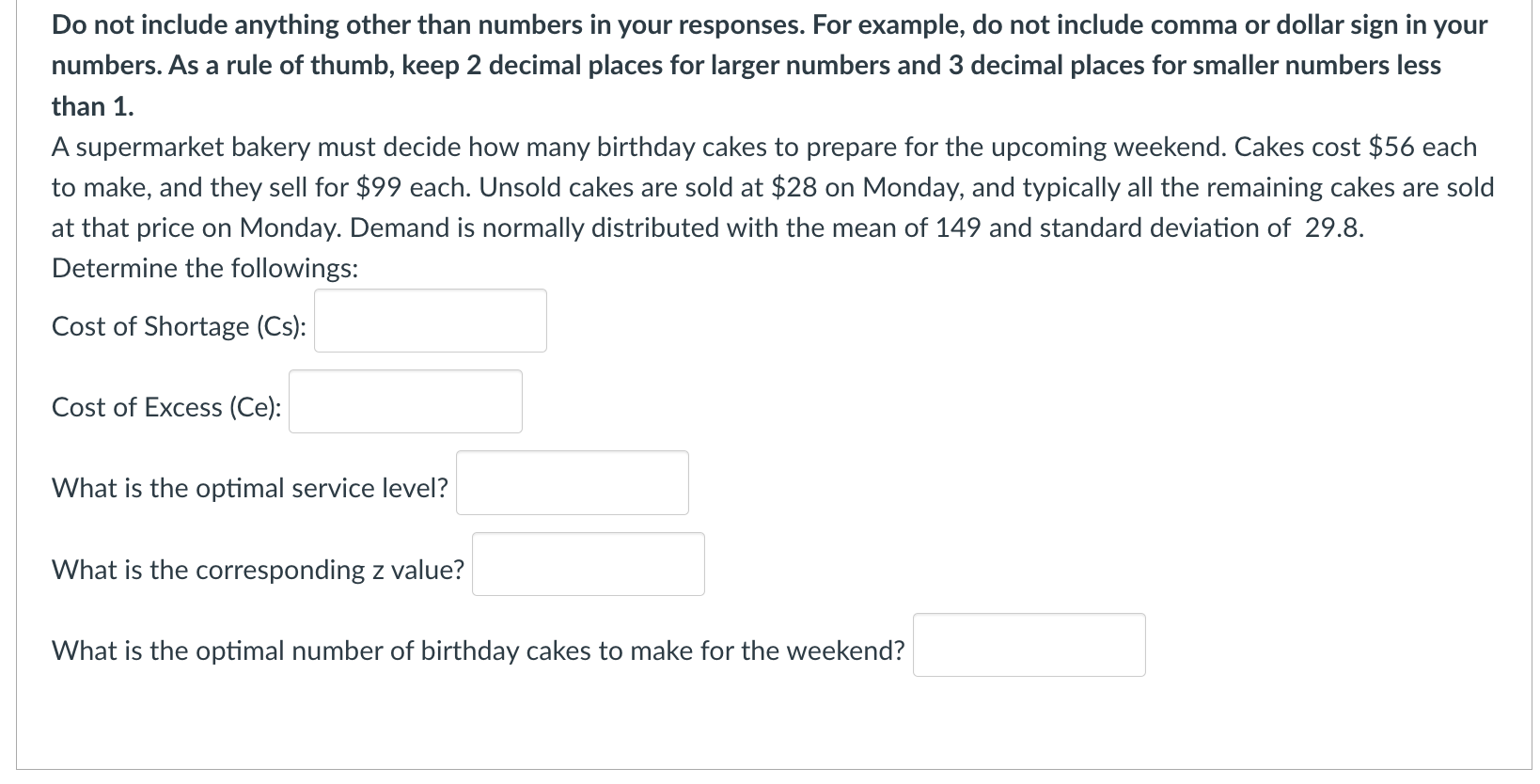Click the corresponding z value input box

(587, 563)
